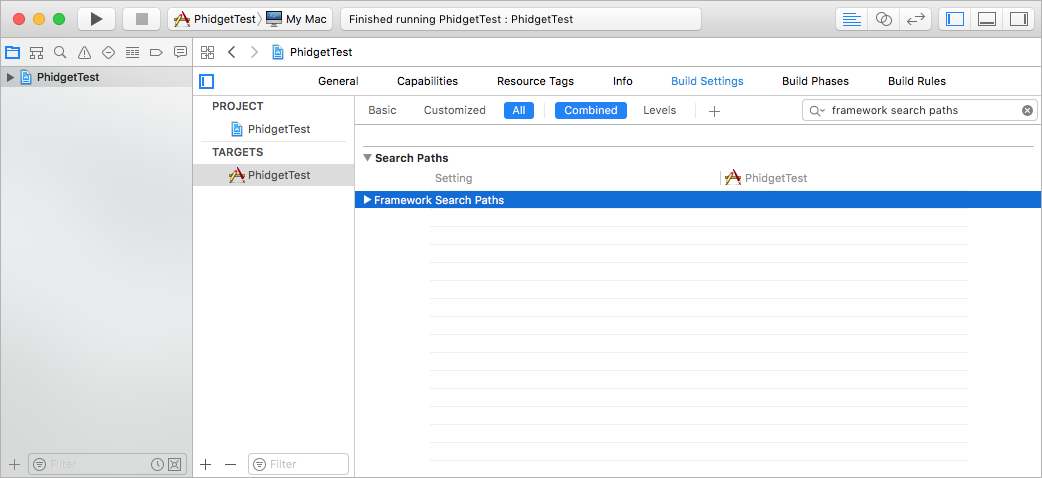Screen dimensions: 1042x478
Task: Open search options magnifier dropdown
Action: (817, 110)
